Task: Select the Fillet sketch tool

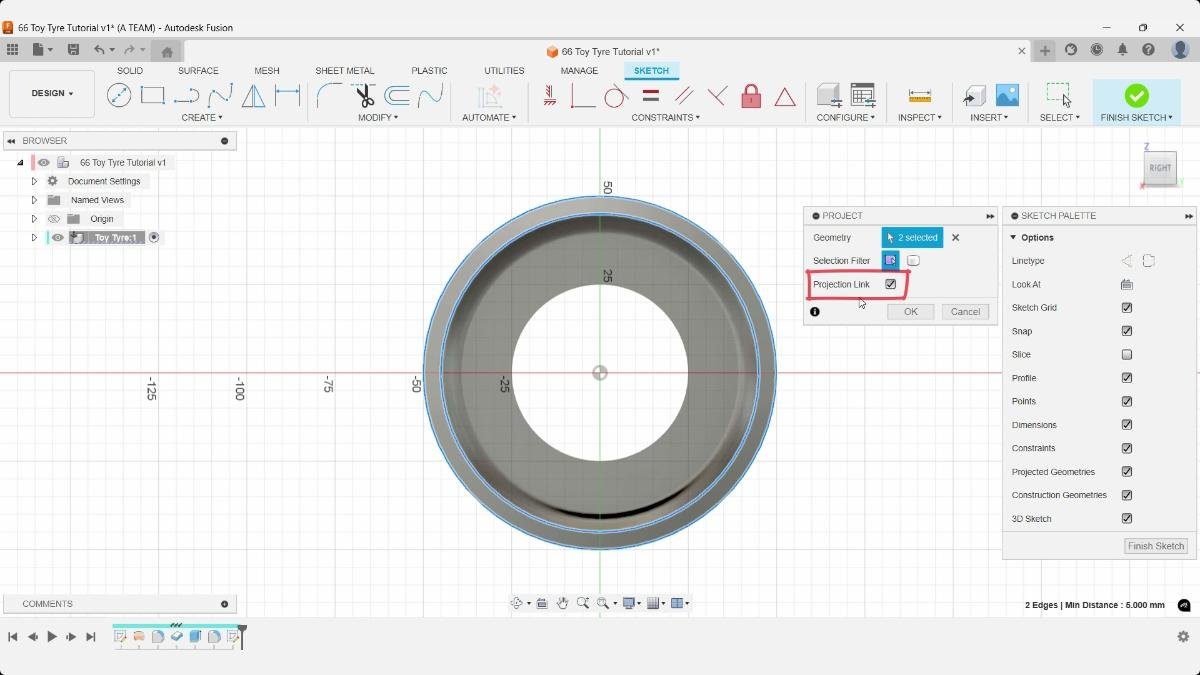Action: [x=329, y=96]
